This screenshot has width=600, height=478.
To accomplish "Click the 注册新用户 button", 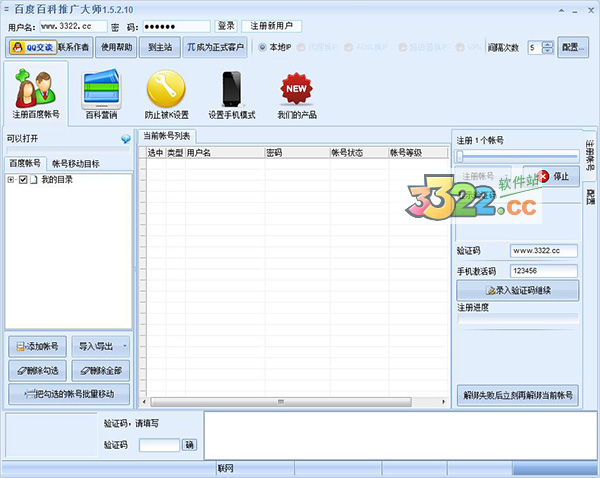I will 271,26.
